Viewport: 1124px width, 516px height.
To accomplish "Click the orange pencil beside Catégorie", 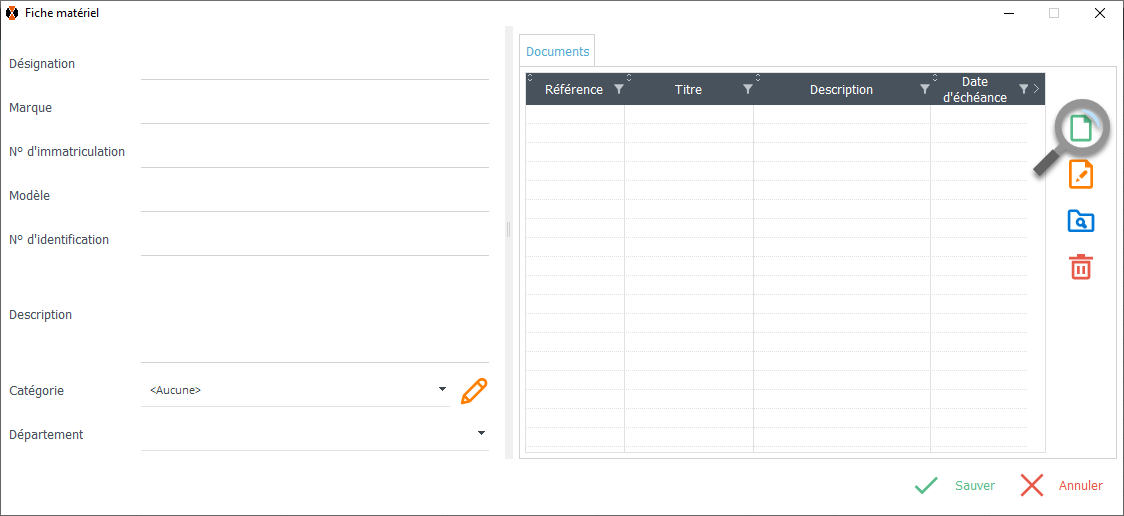I will pyautogui.click(x=474, y=391).
